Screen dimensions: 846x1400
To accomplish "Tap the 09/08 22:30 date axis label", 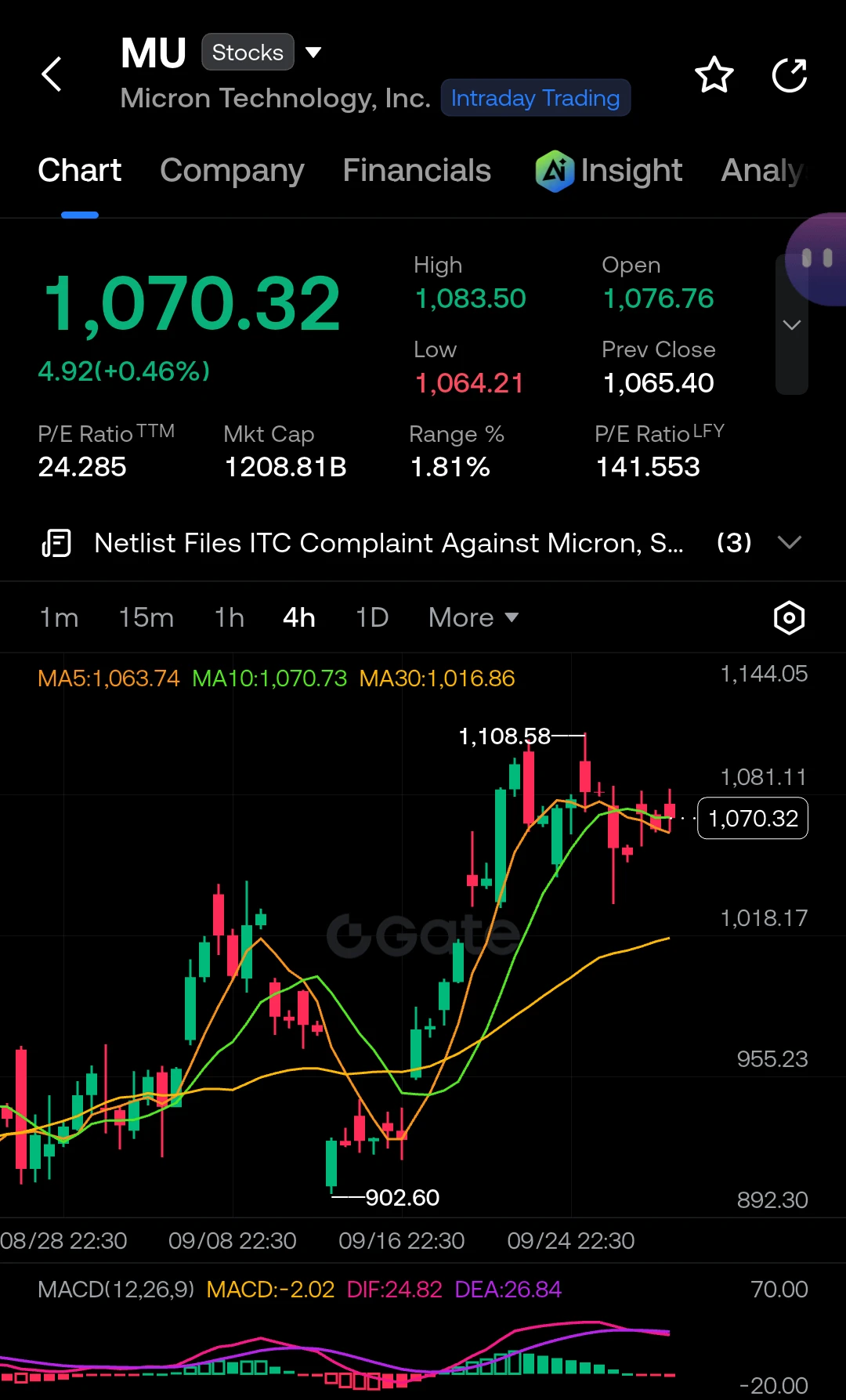I will coord(233,1241).
